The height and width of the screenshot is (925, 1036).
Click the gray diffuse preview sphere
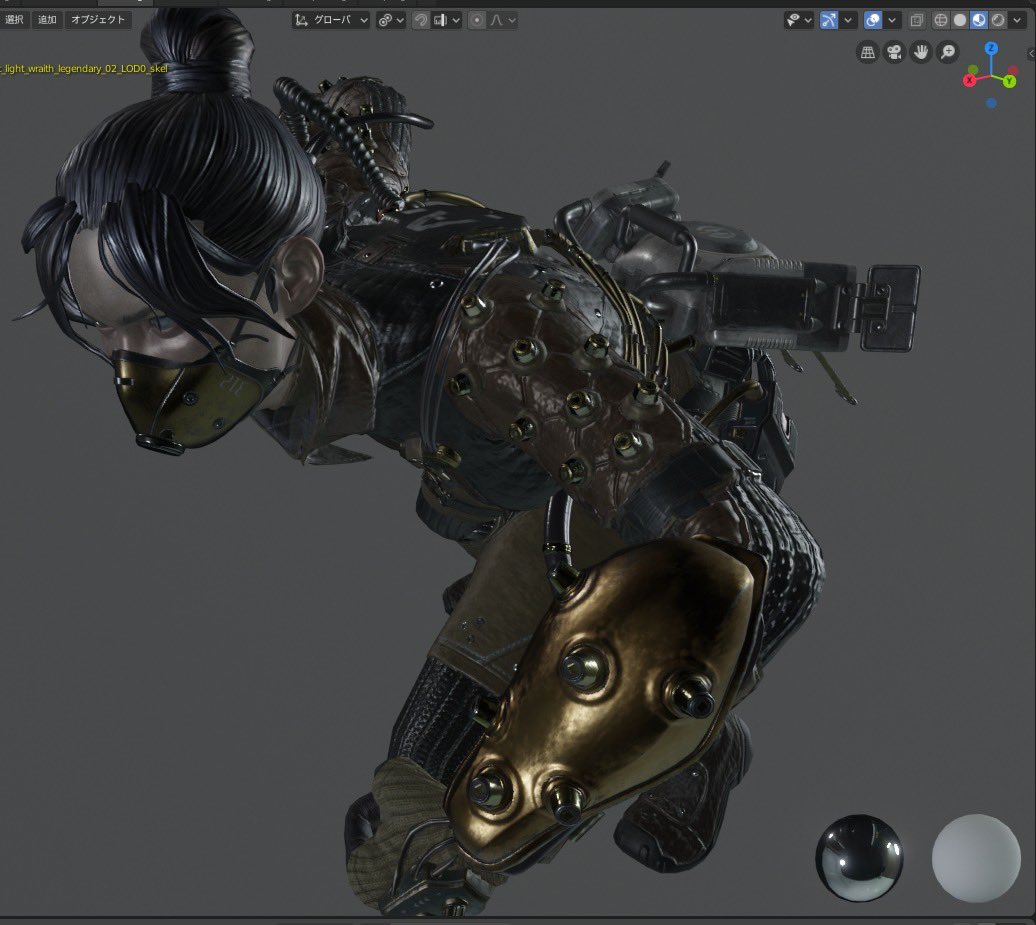pos(976,858)
